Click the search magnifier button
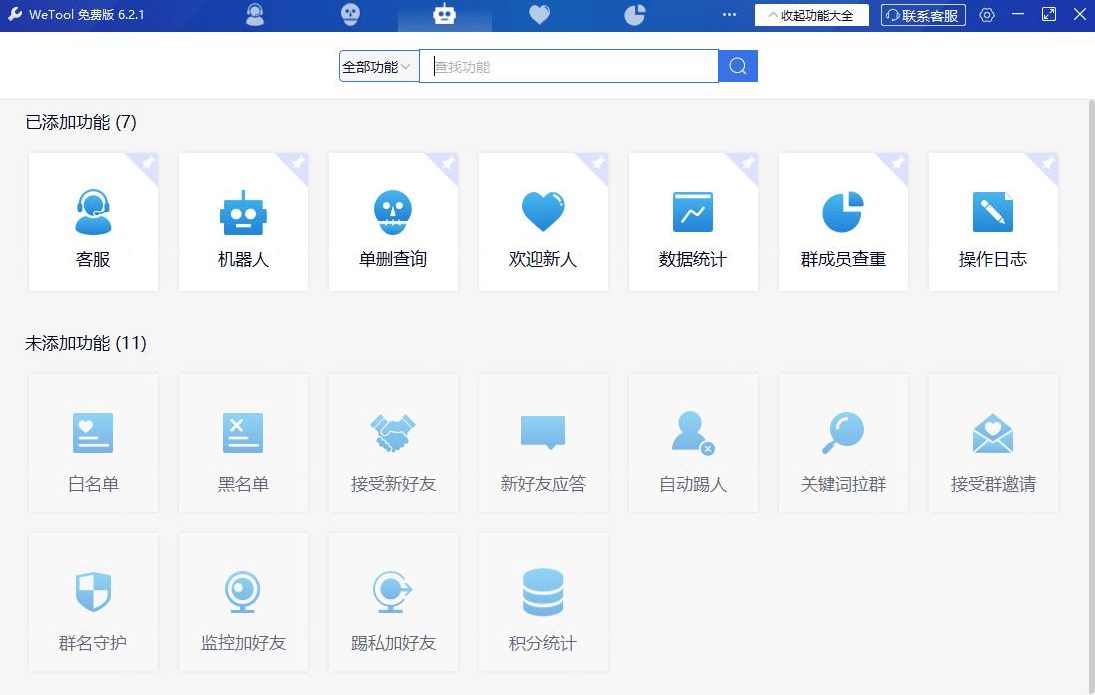 (737, 65)
